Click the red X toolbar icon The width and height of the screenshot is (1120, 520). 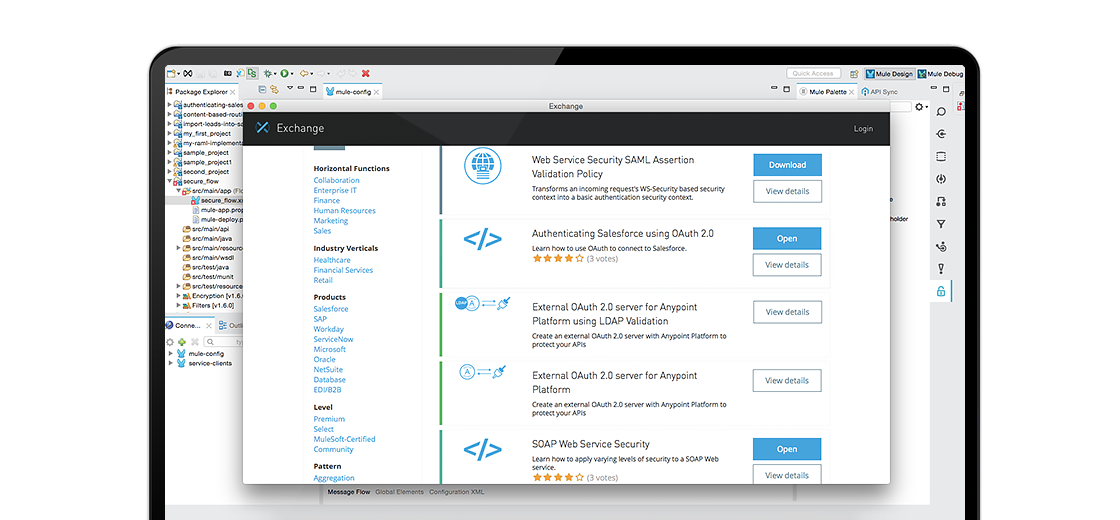pos(366,73)
